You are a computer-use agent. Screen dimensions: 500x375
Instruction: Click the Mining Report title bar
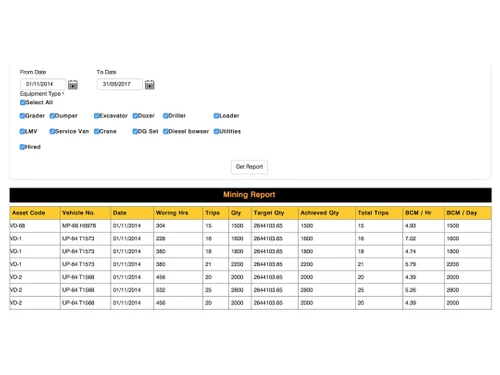click(250, 195)
